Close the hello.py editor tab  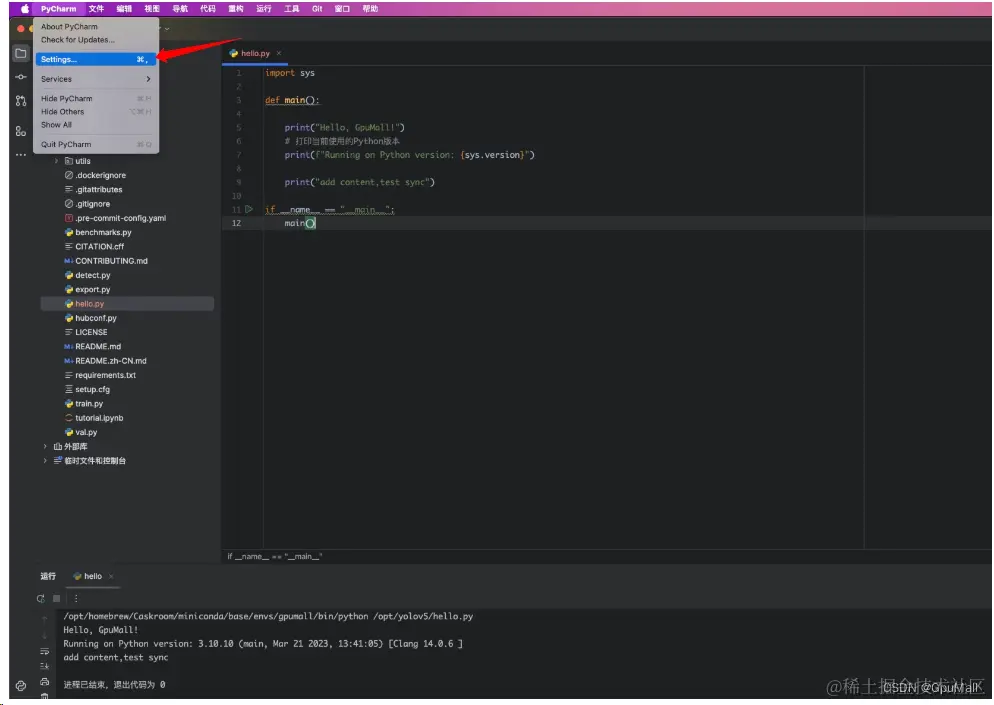click(x=278, y=53)
